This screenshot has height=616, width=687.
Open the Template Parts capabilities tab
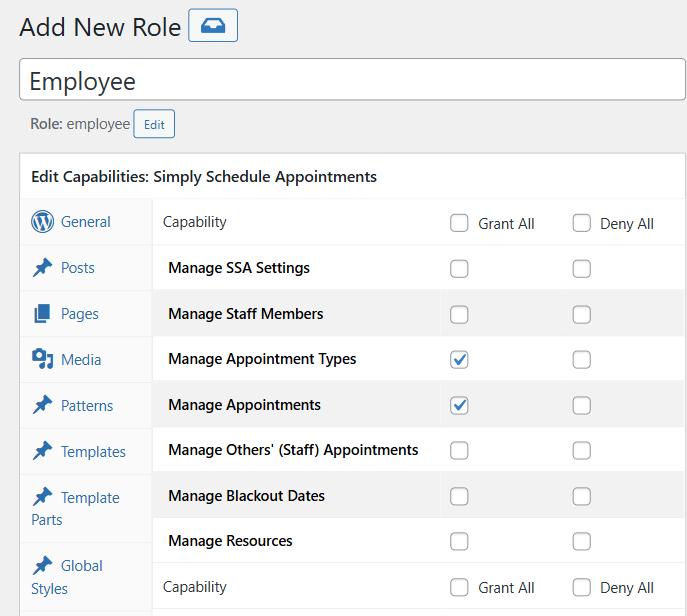(86, 508)
